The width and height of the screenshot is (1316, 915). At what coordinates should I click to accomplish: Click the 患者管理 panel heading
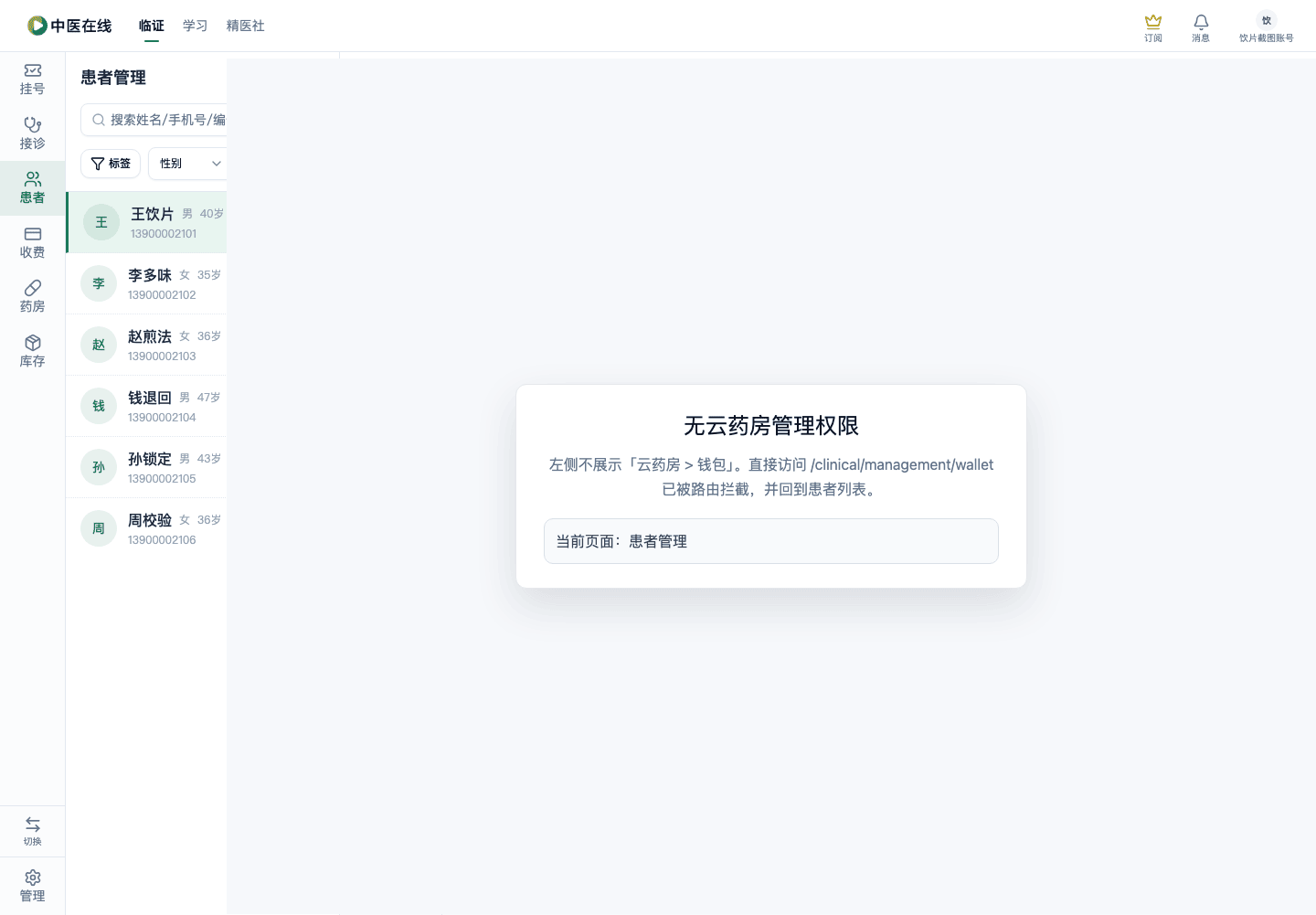(113, 78)
